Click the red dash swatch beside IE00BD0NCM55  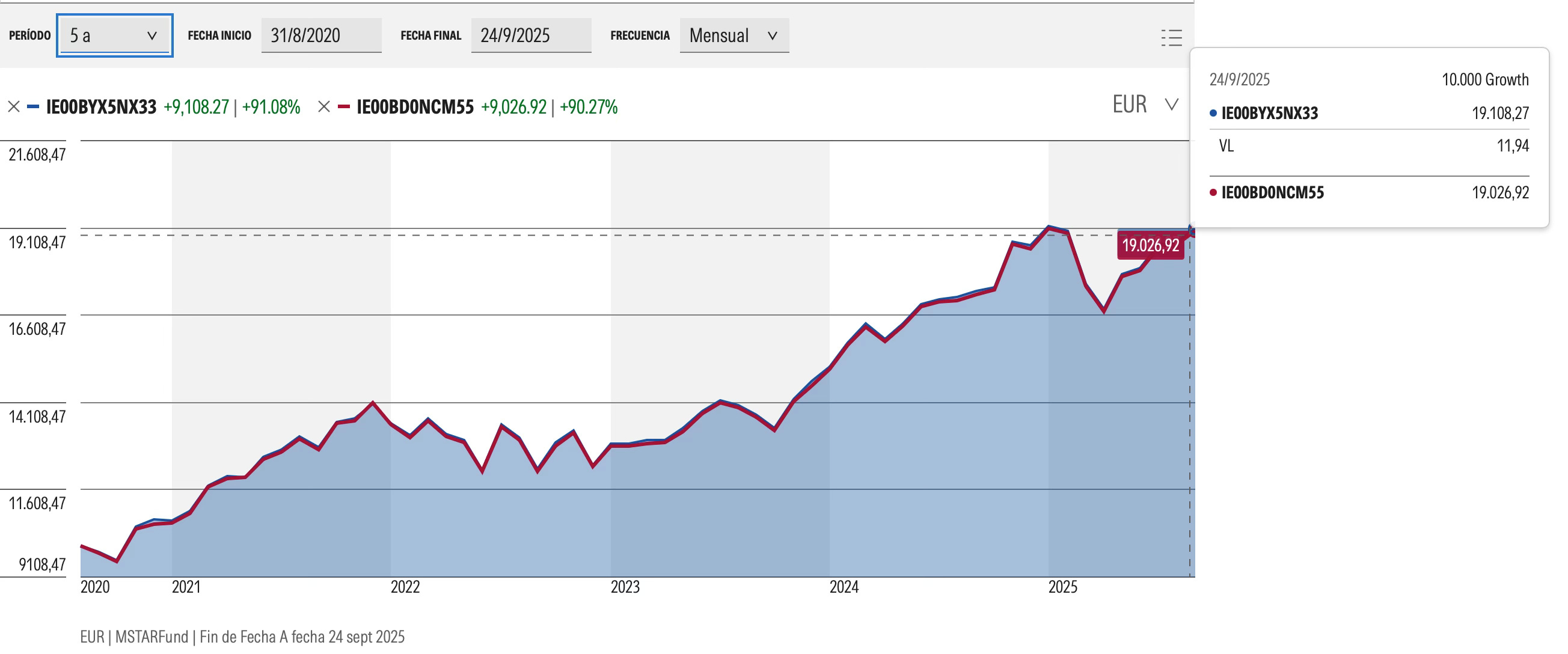point(344,107)
